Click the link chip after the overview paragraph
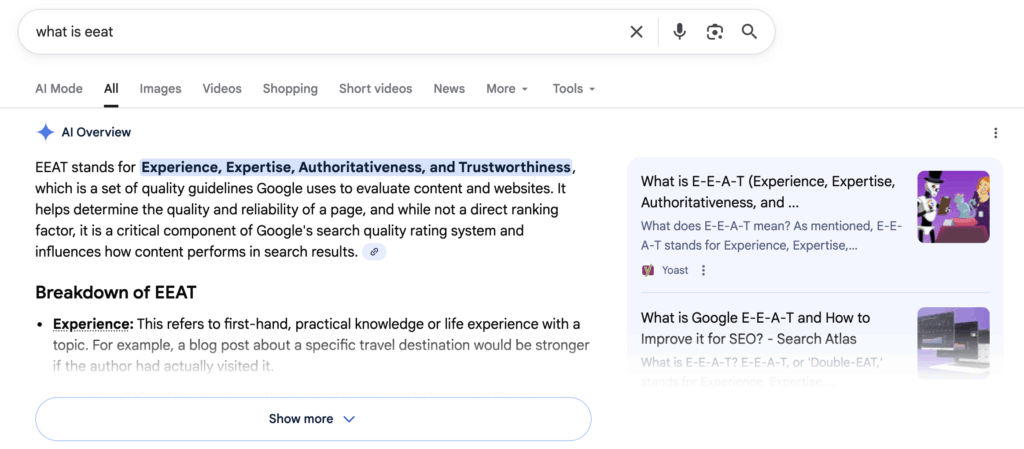 pyautogui.click(x=374, y=252)
